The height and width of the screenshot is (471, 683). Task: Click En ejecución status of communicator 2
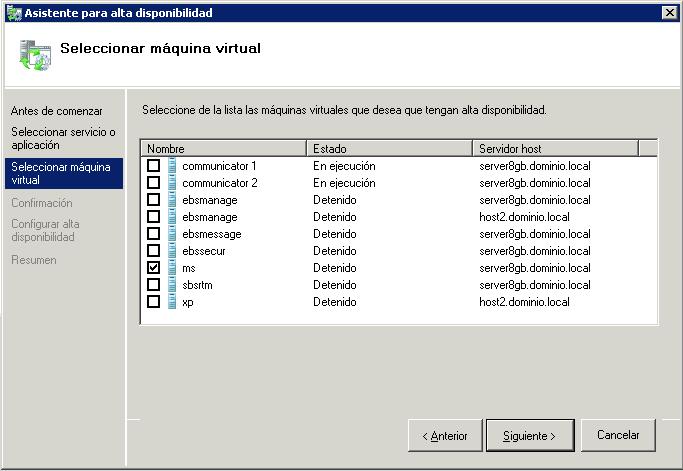[x=344, y=183]
